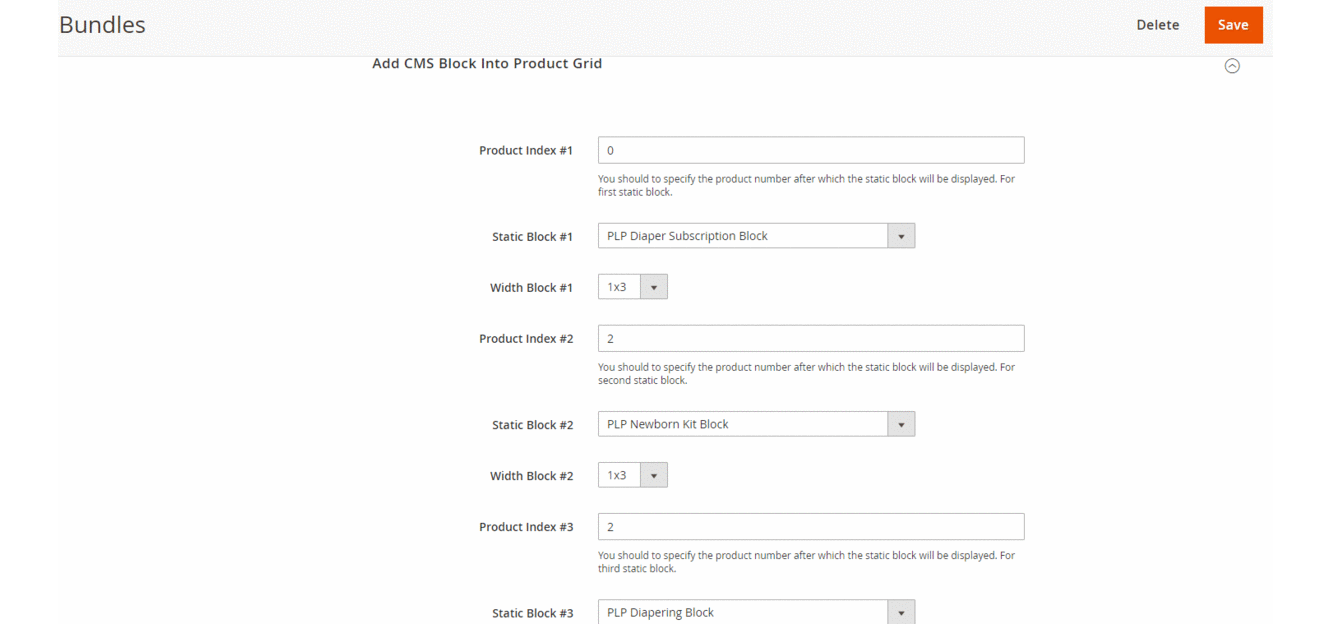Click the Width Block #2 label
The height and width of the screenshot is (624, 1330).
click(x=532, y=476)
